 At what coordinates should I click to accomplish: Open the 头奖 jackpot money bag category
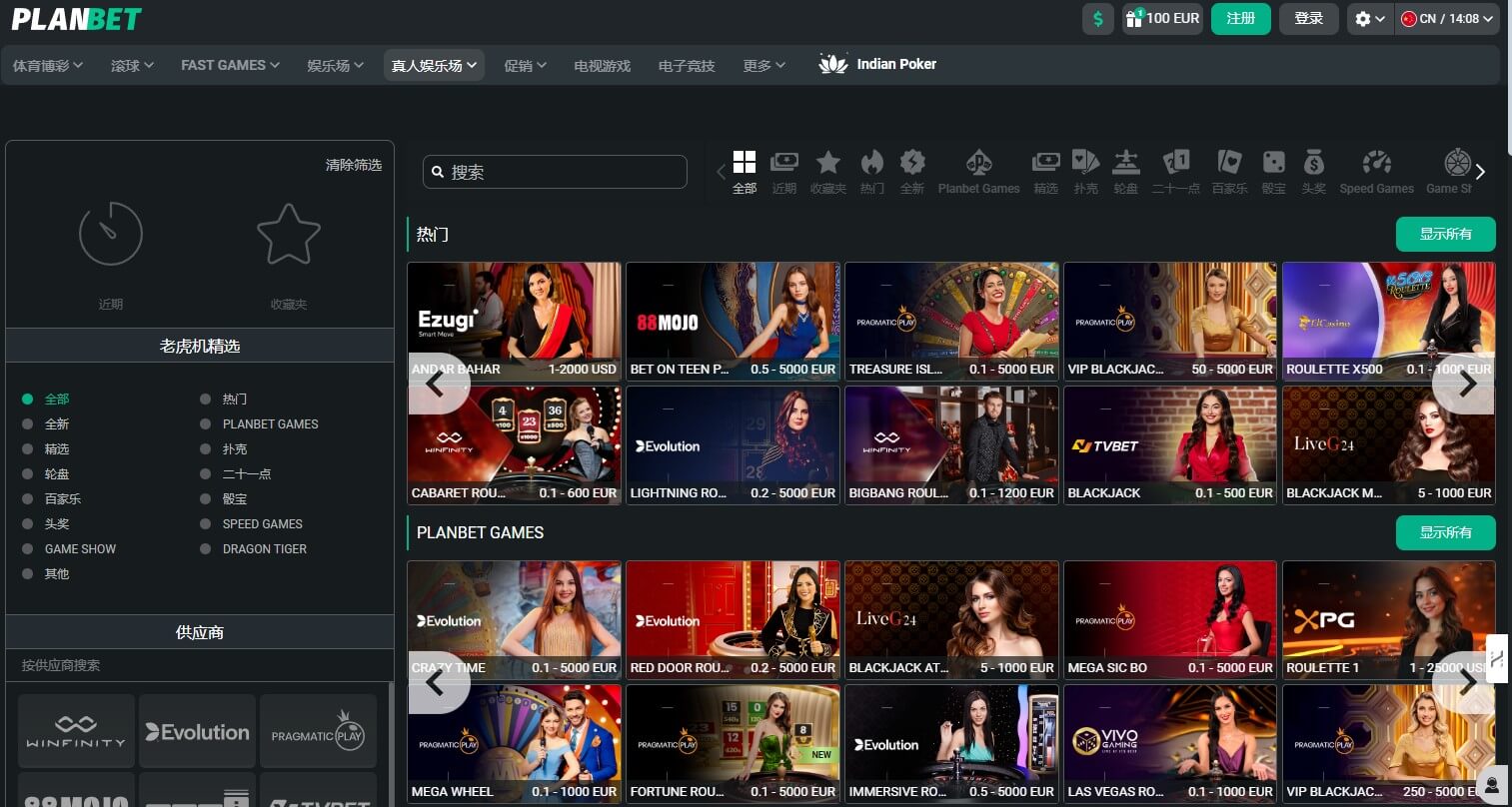(x=1313, y=162)
